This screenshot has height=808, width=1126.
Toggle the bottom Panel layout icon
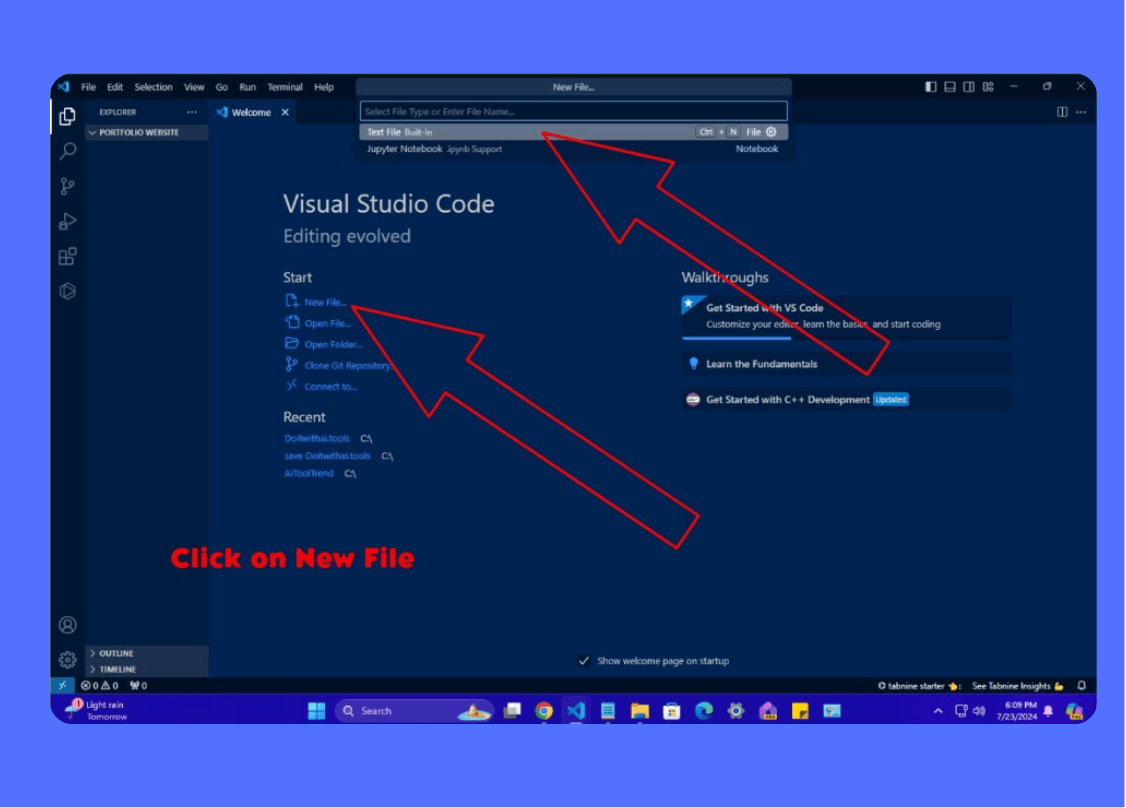[949, 87]
